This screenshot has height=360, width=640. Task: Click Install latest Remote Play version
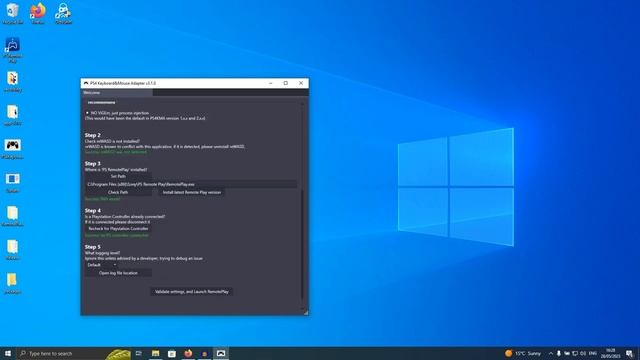(192, 192)
